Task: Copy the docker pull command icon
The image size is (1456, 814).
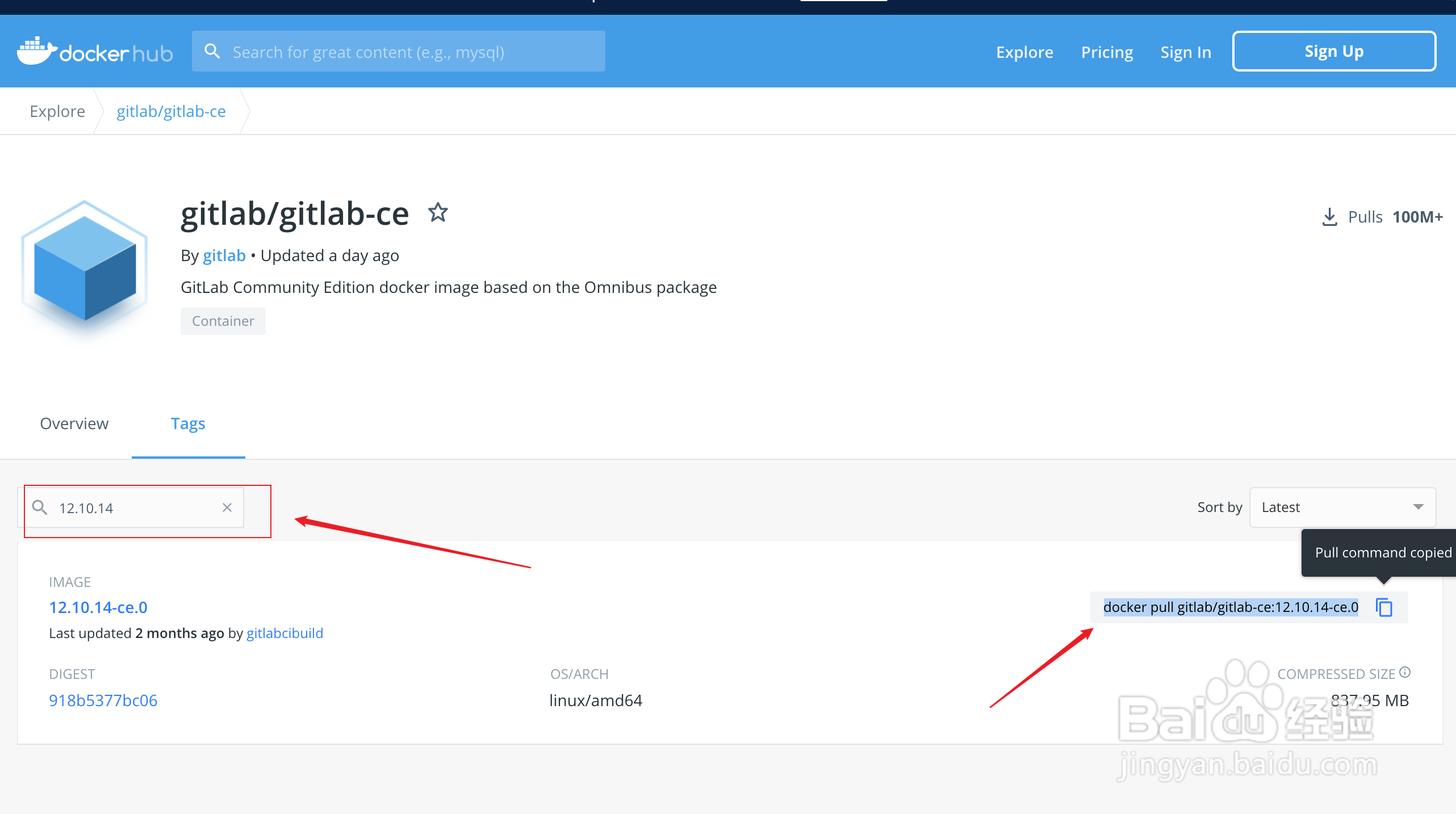Action: click(1384, 607)
